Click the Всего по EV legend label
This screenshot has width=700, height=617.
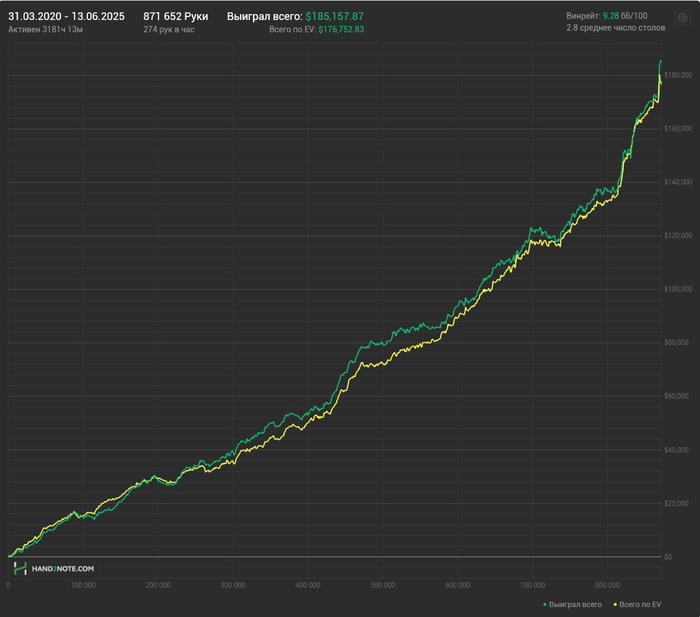(640, 604)
